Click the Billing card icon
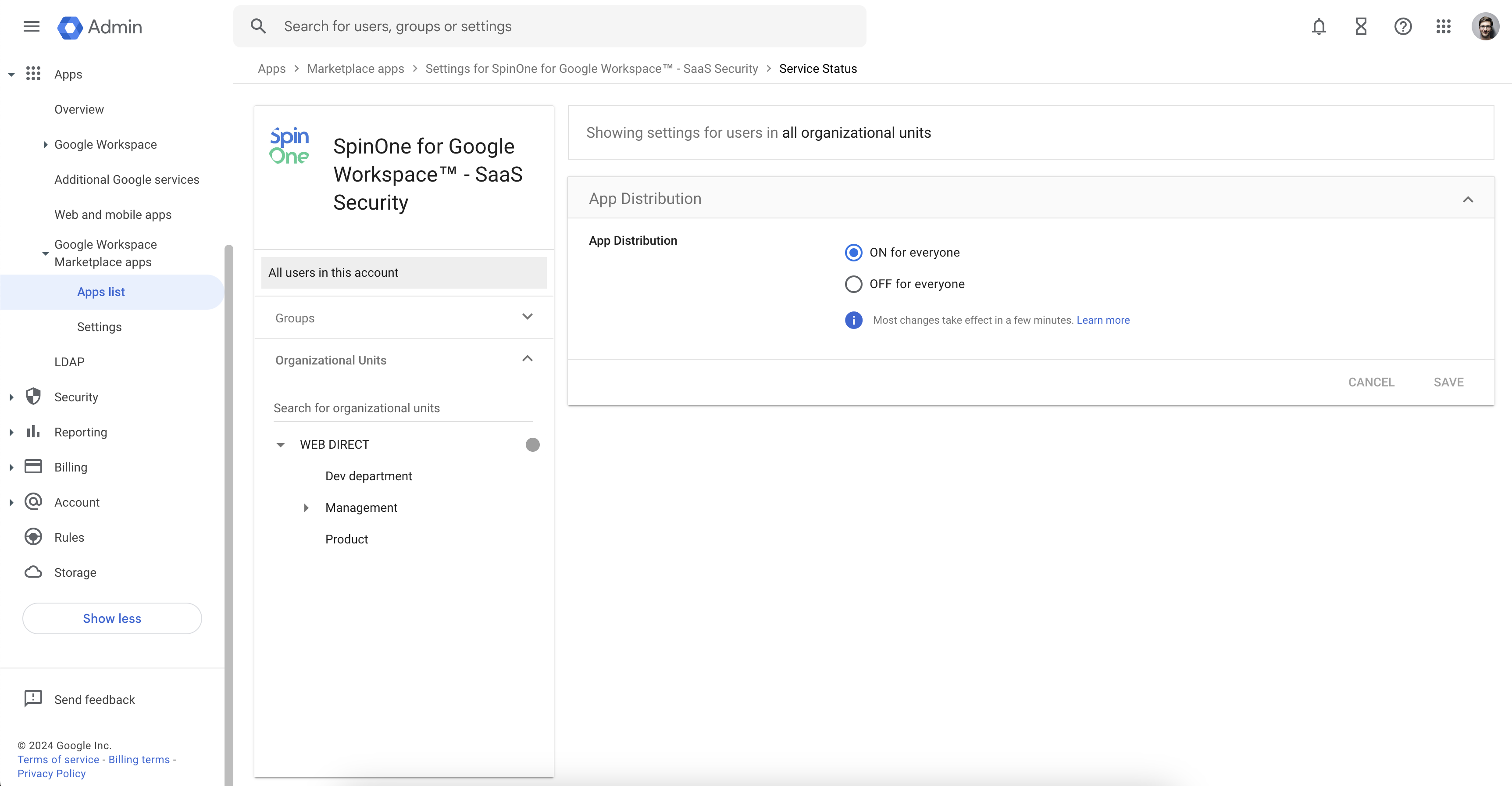 tap(33, 467)
